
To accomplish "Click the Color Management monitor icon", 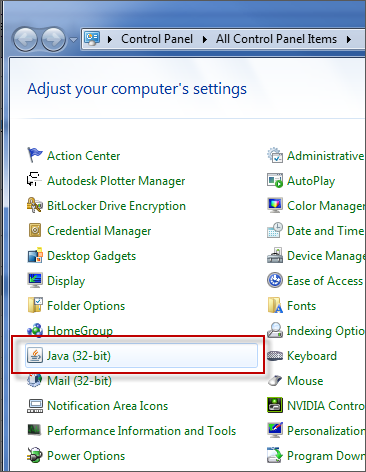I will click(x=275, y=205).
